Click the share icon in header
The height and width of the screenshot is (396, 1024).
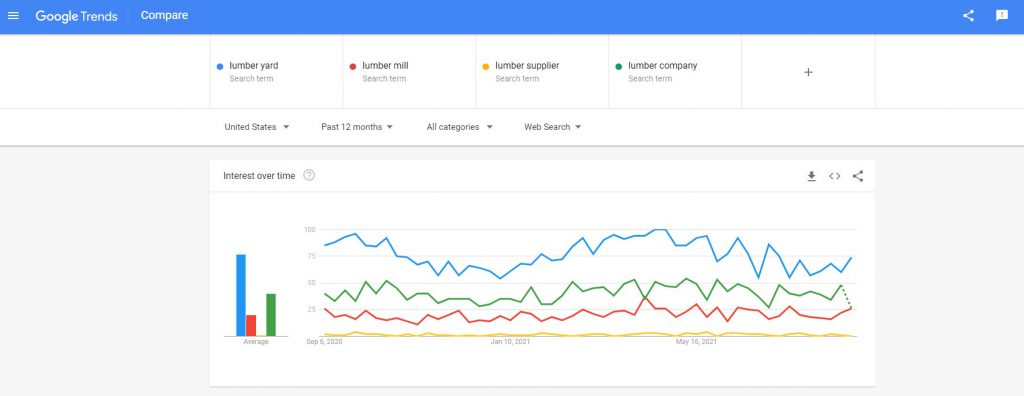click(968, 16)
